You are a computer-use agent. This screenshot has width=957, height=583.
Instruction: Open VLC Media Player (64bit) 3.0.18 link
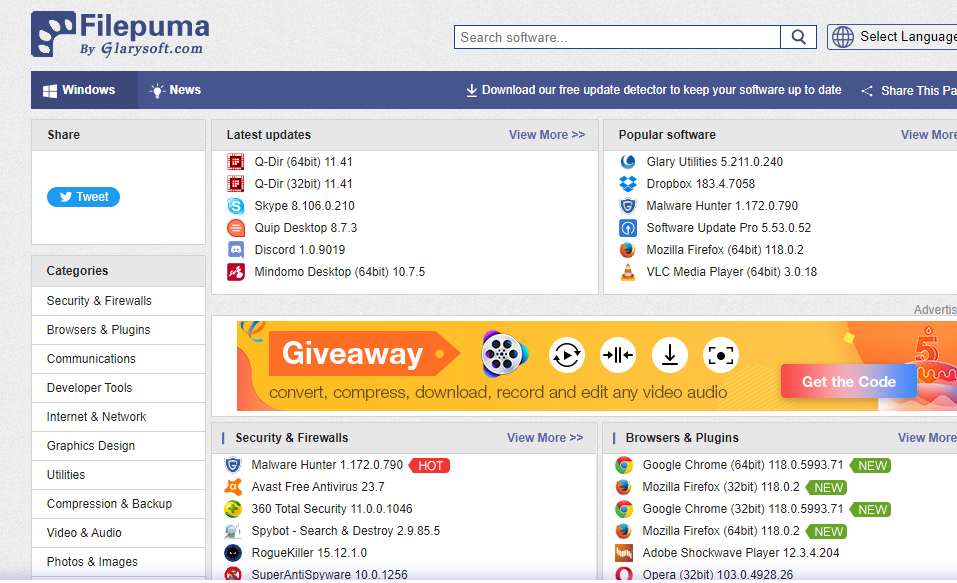(x=732, y=272)
